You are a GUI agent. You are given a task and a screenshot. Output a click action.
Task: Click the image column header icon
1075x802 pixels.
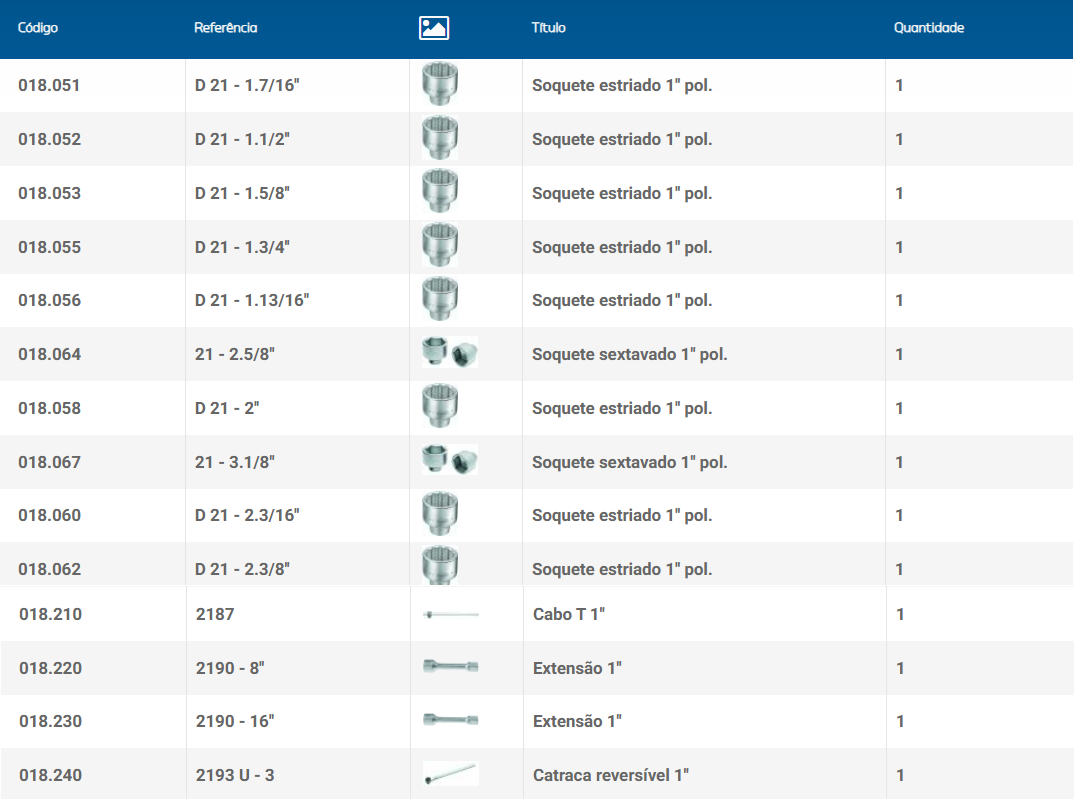434,28
